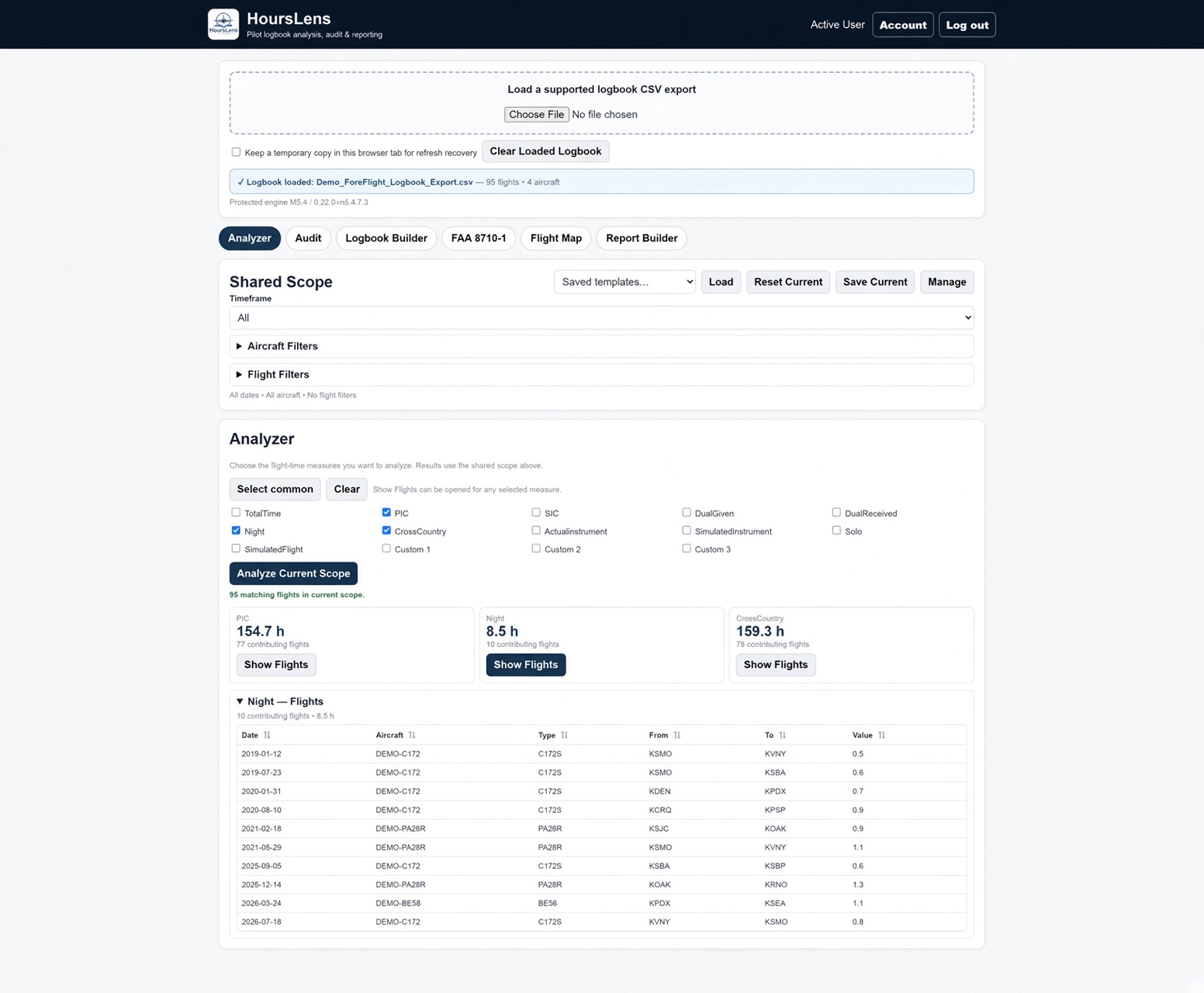Click the 2019-01-12 flight date cell
1204x993 pixels.
261,754
